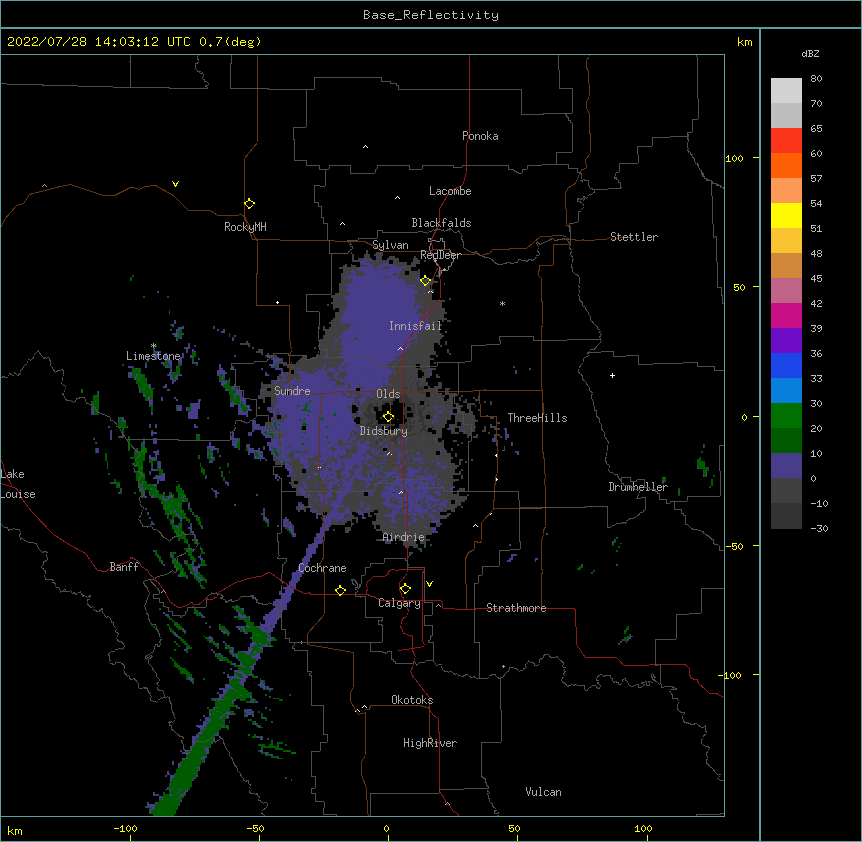Click the Calgary city label

tap(400, 603)
